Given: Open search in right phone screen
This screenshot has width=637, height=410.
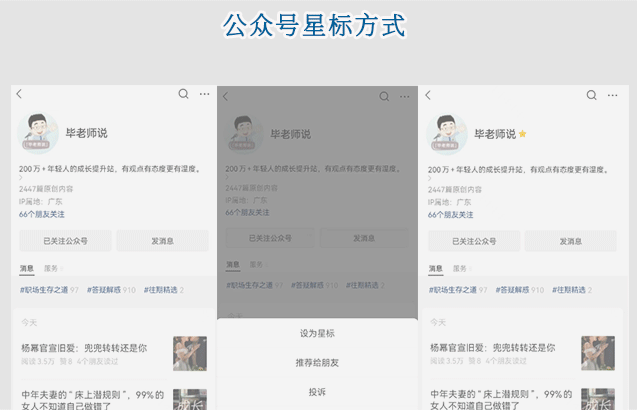Looking at the screenshot, I should coord(592,95).
